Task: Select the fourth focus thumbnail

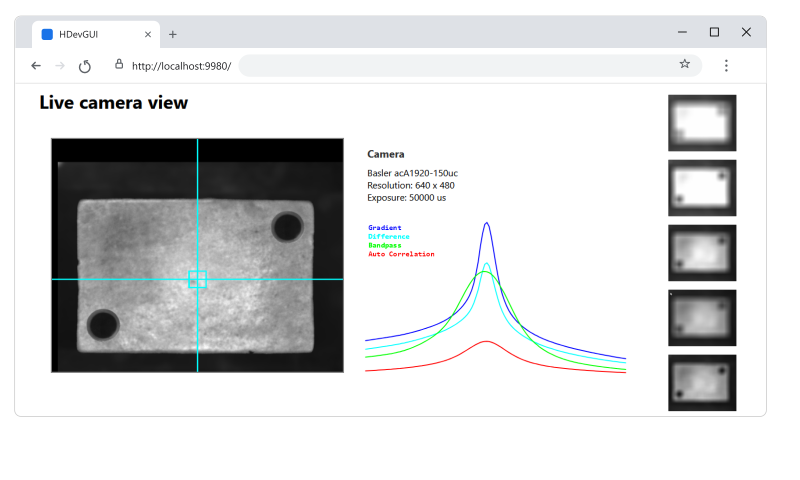Action: point(702,318)
